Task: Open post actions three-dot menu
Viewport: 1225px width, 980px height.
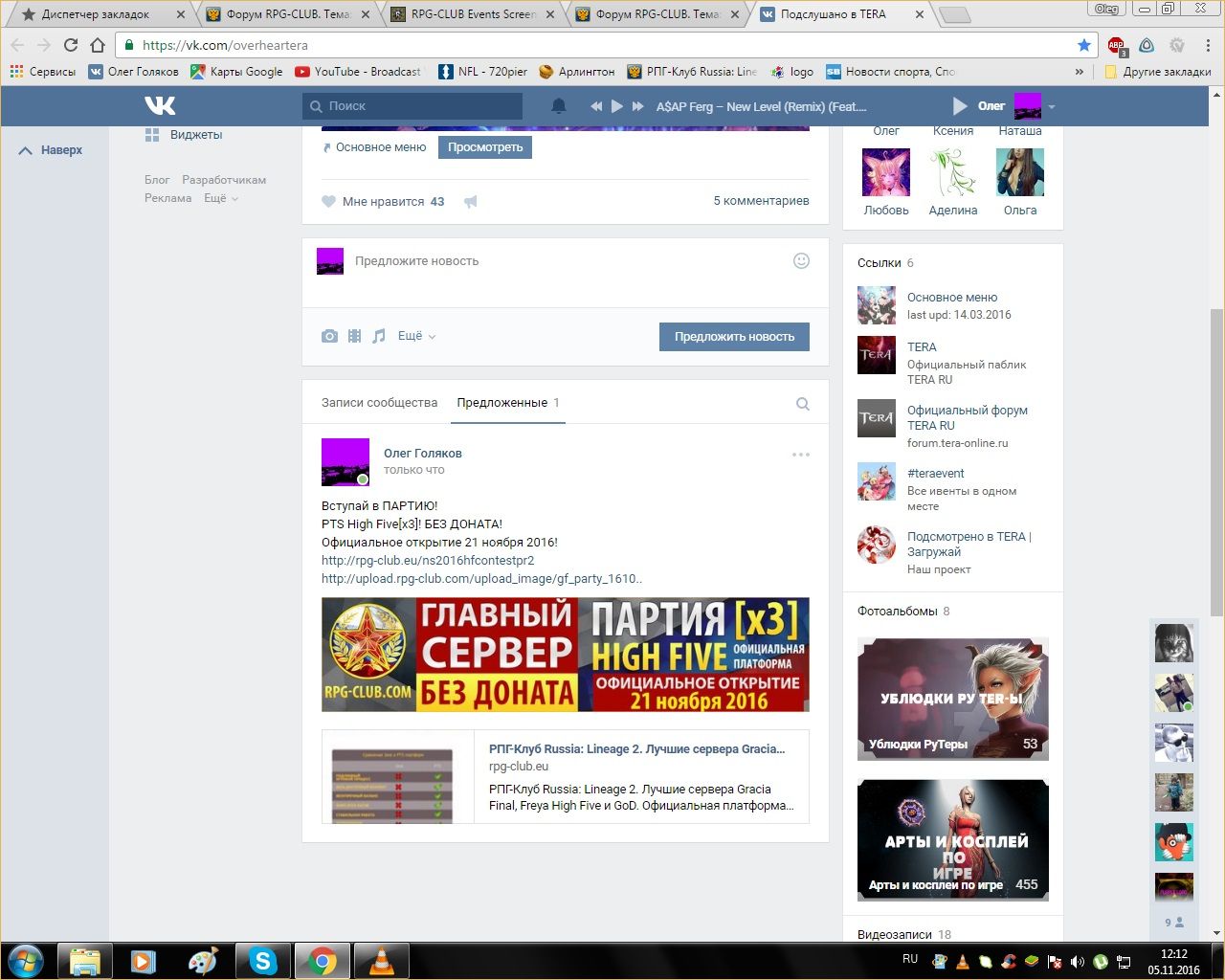Action: (801, 455)
